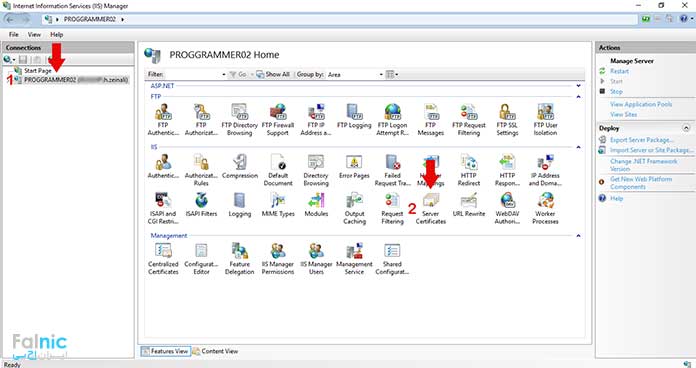Viewport: 696px width, 368px height.
Task: Open Centralized Certificates feature
Action: (163, 258)
